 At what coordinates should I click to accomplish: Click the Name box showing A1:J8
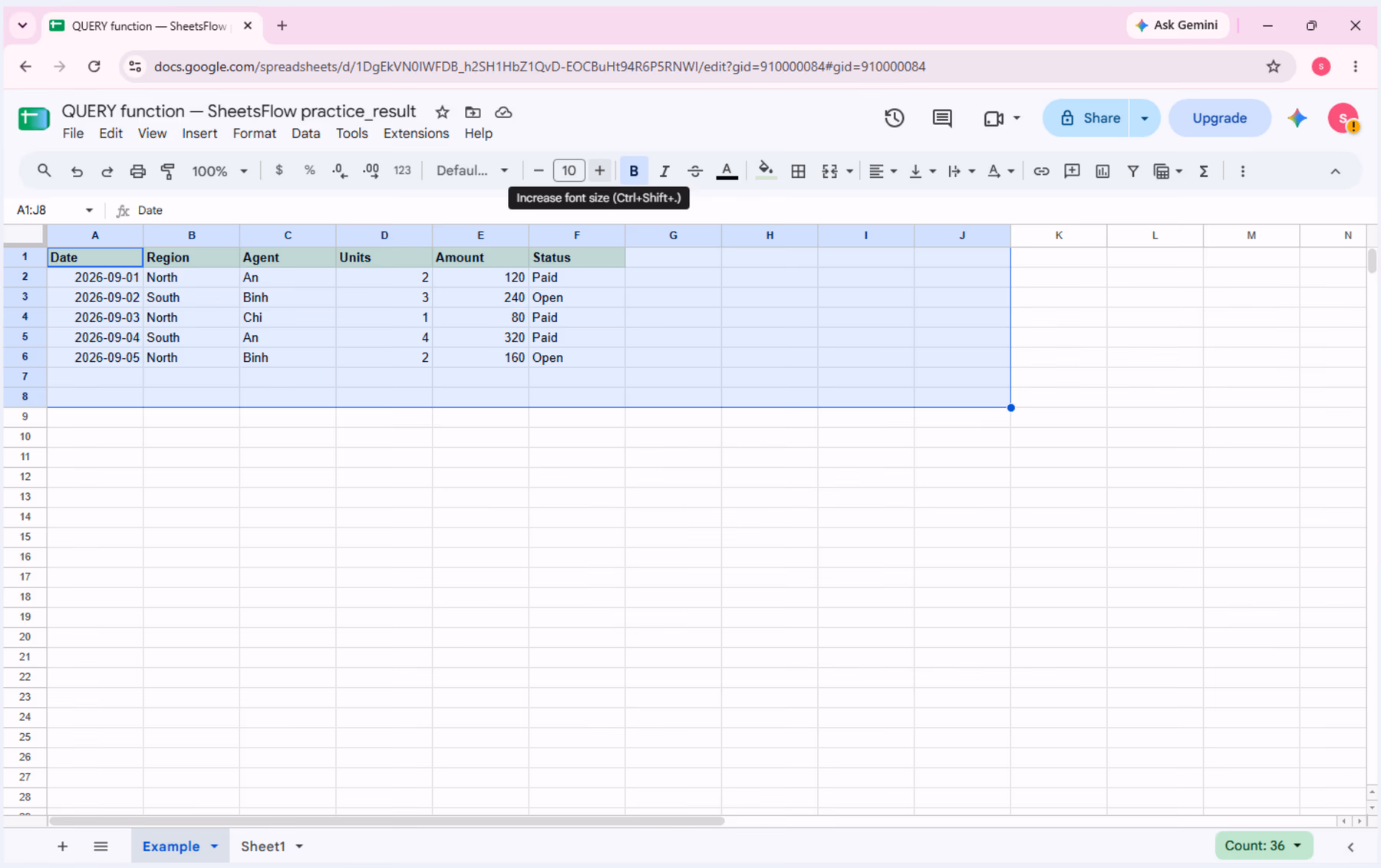pyautogui.click(x=46, y=210)
